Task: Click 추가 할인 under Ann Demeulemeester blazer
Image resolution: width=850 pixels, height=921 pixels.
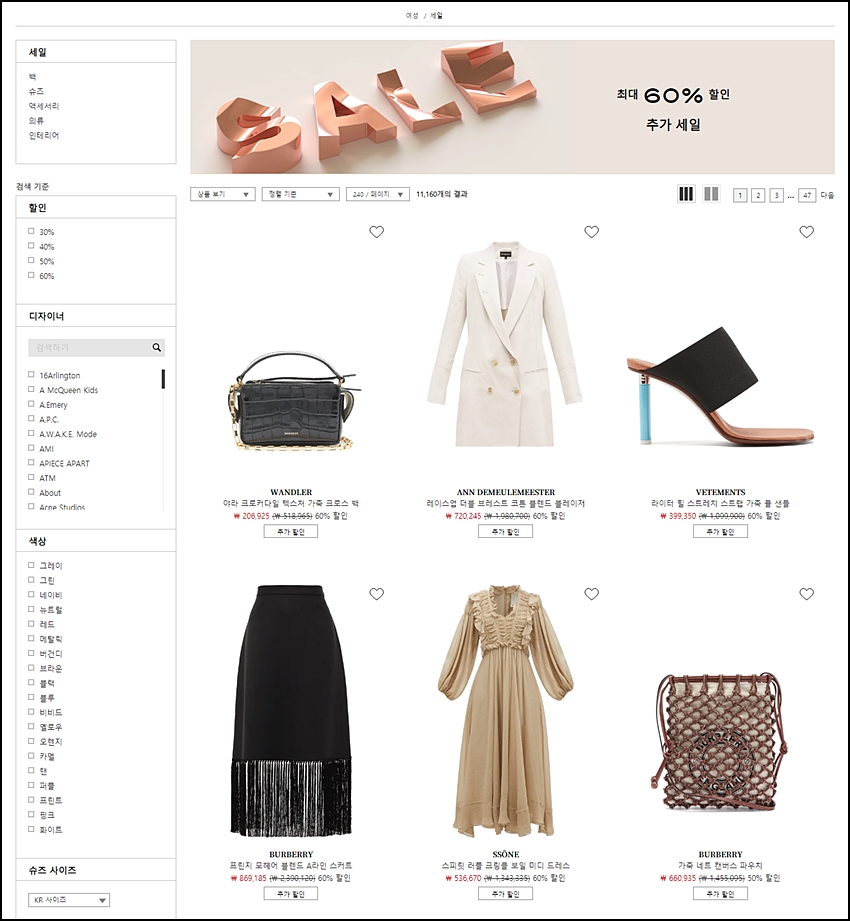Action: [506, 532]
